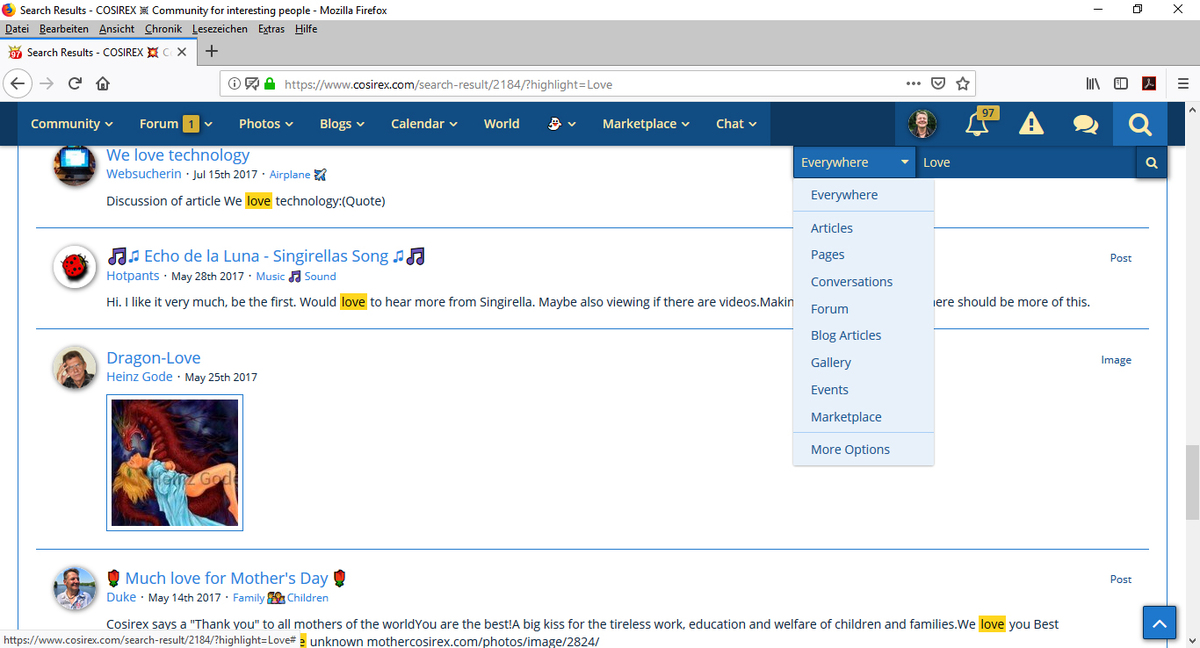Click site information icon in address bar
The width and height of the screenshot is (1200, 648).
point(233,85)
